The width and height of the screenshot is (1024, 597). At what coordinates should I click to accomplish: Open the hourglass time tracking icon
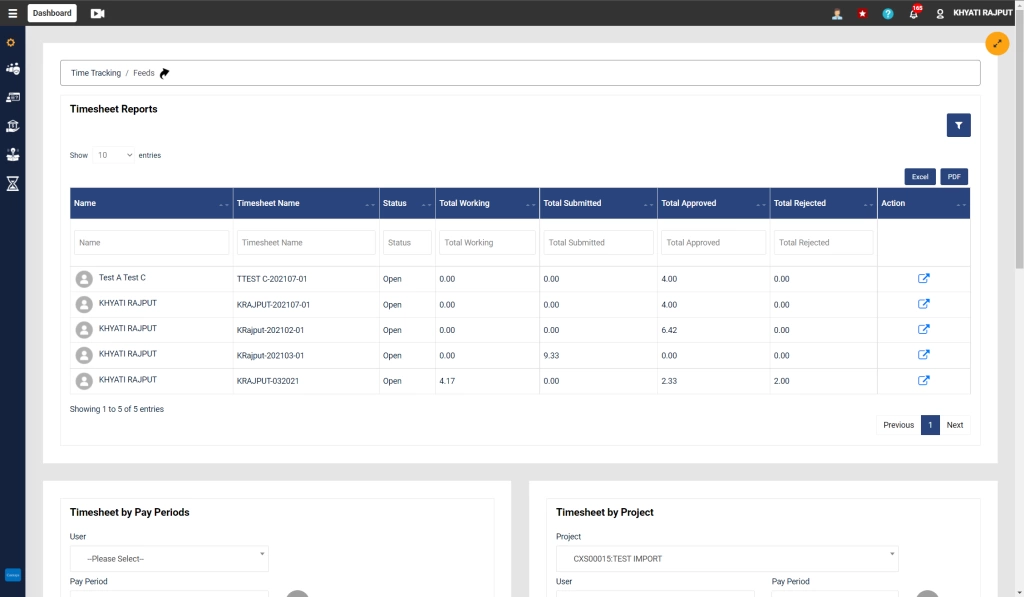tap(12, 184)
